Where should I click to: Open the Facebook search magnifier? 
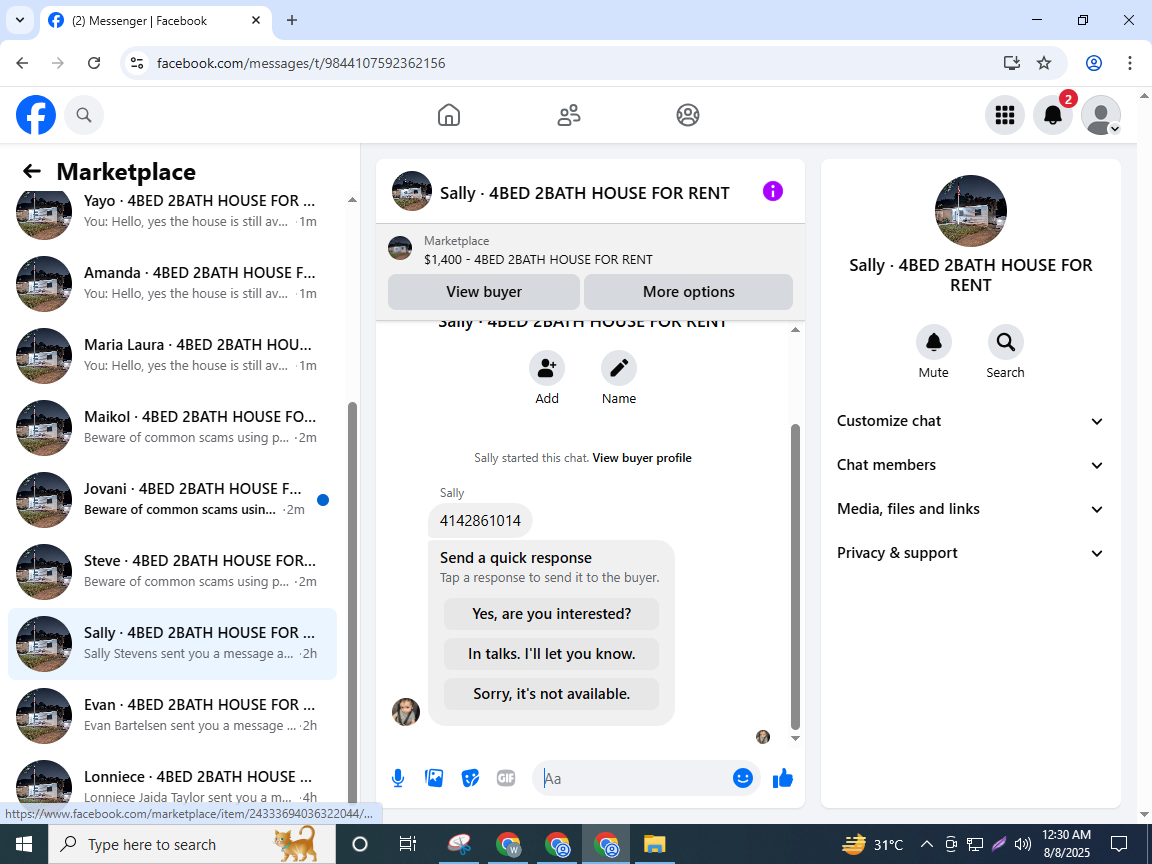84,115
